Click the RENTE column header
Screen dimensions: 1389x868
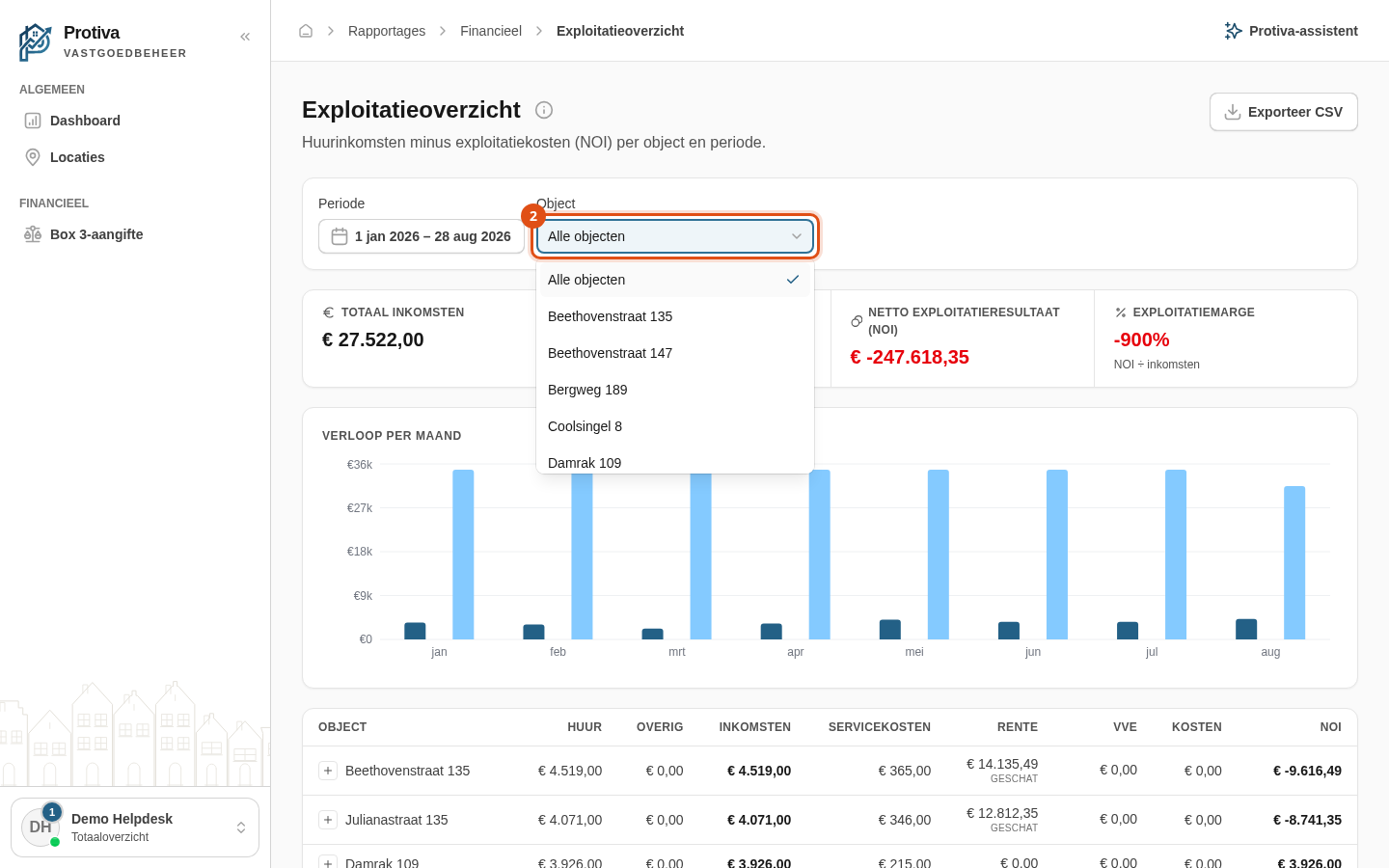1018,727
